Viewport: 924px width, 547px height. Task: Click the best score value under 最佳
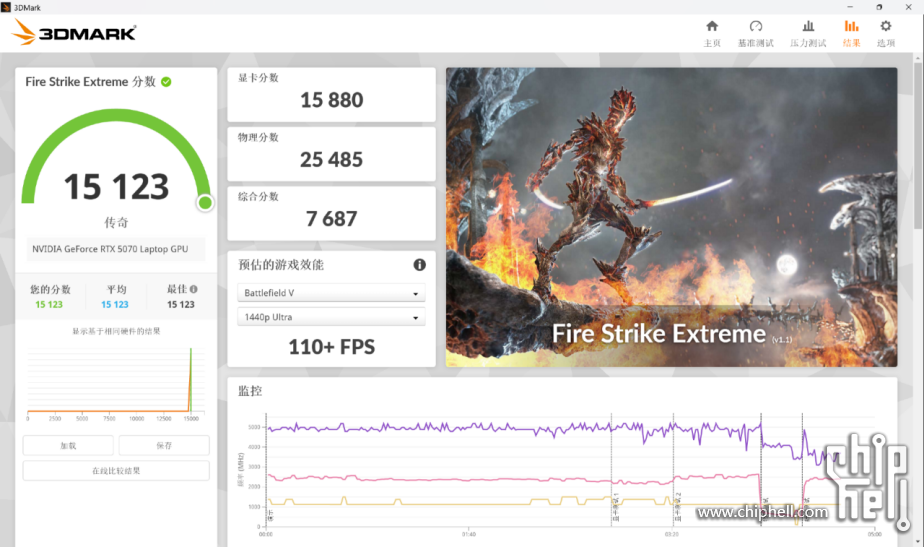(x=180, y=305)
